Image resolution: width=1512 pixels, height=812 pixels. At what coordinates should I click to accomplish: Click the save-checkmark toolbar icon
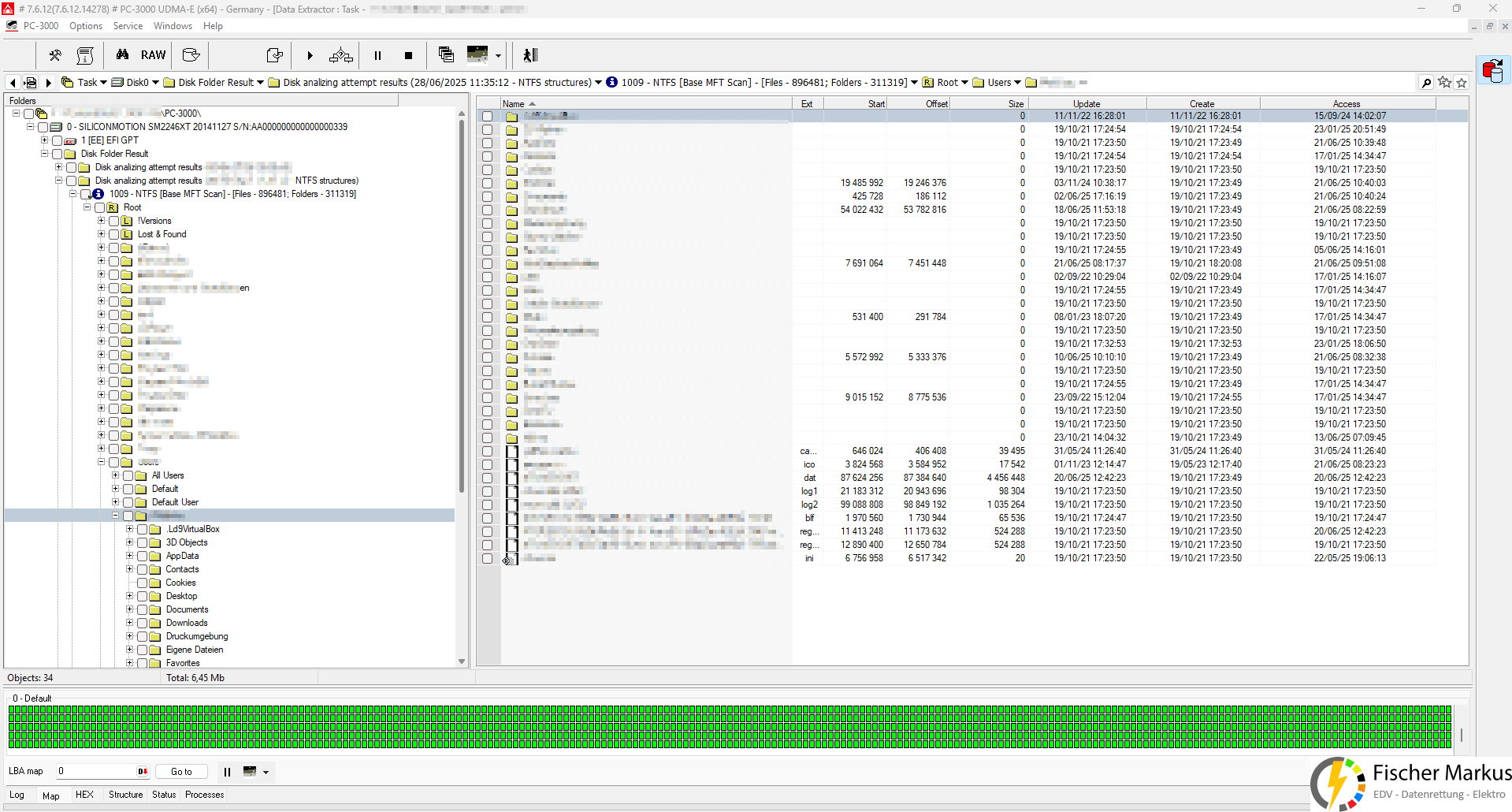click(274, 55)
